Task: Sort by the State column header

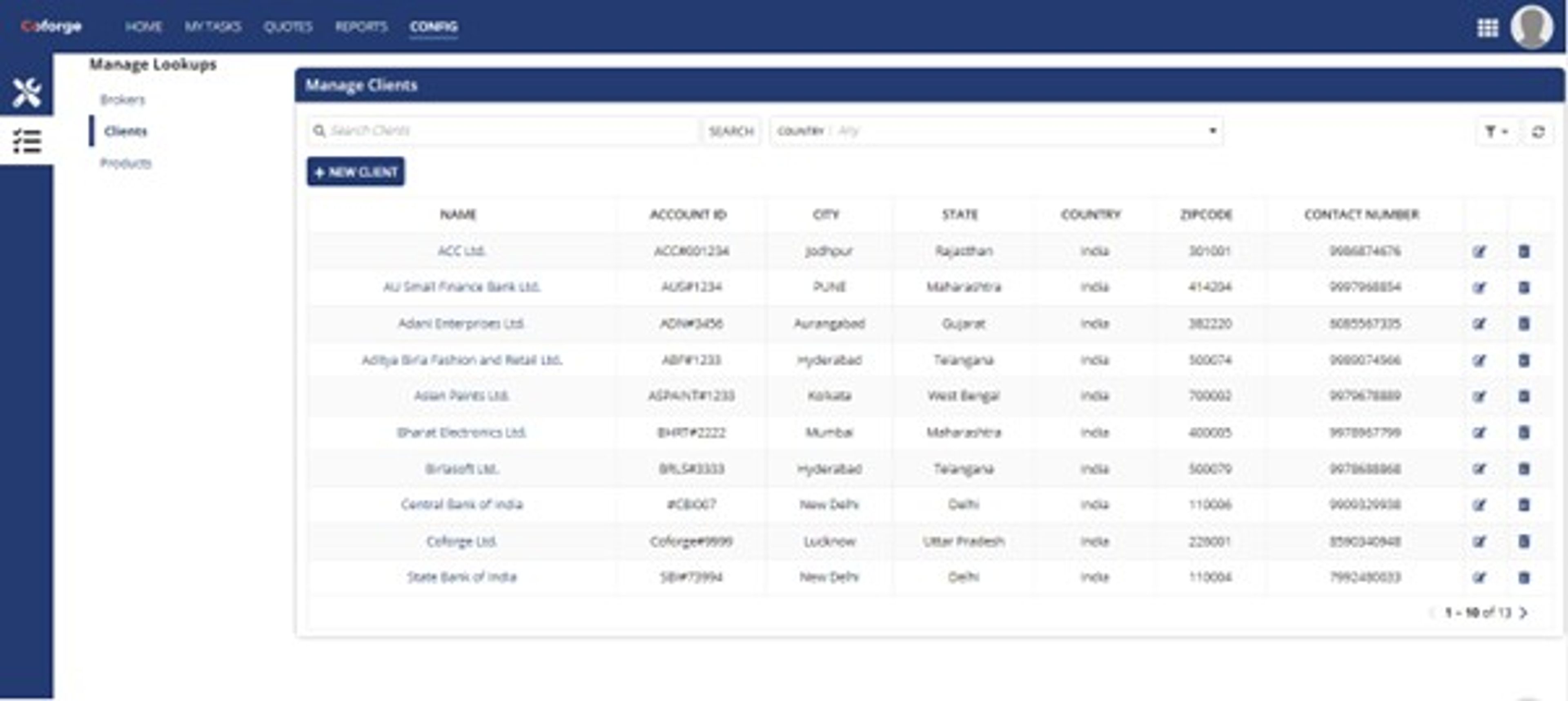Action: pyautogui.click(x=960, y=214)
